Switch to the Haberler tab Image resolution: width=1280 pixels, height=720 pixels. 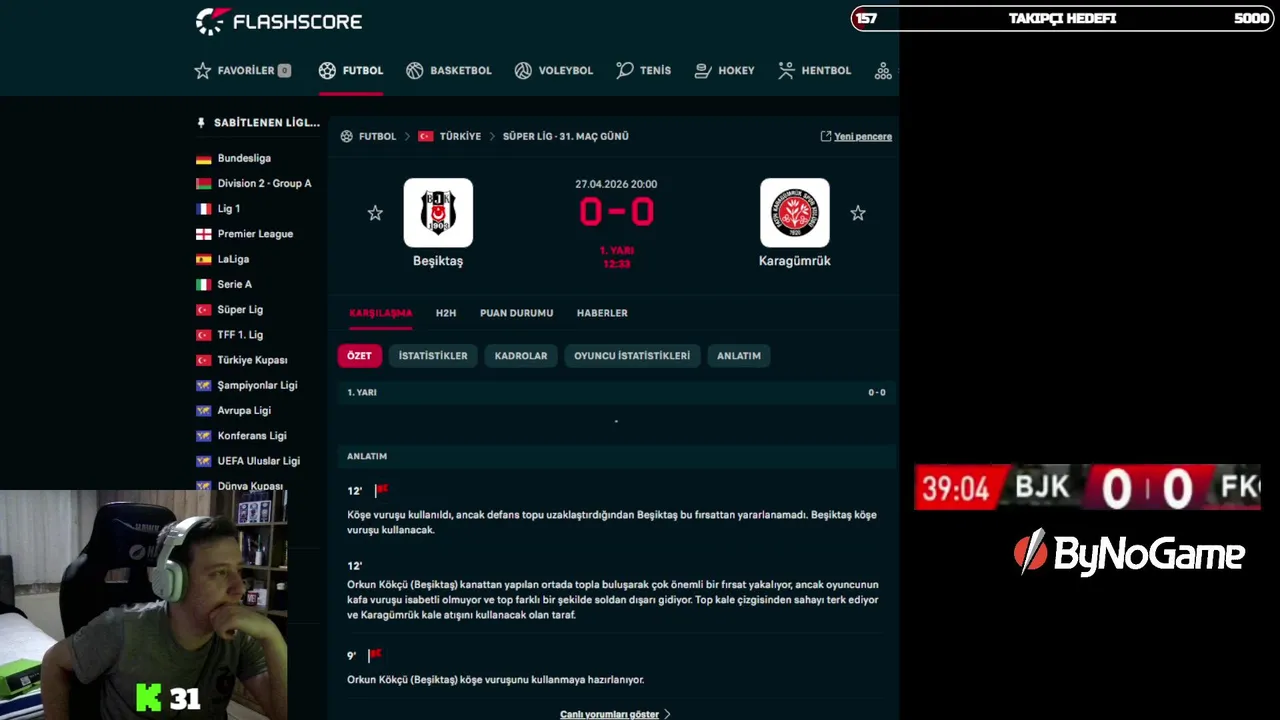coord(602,313)
